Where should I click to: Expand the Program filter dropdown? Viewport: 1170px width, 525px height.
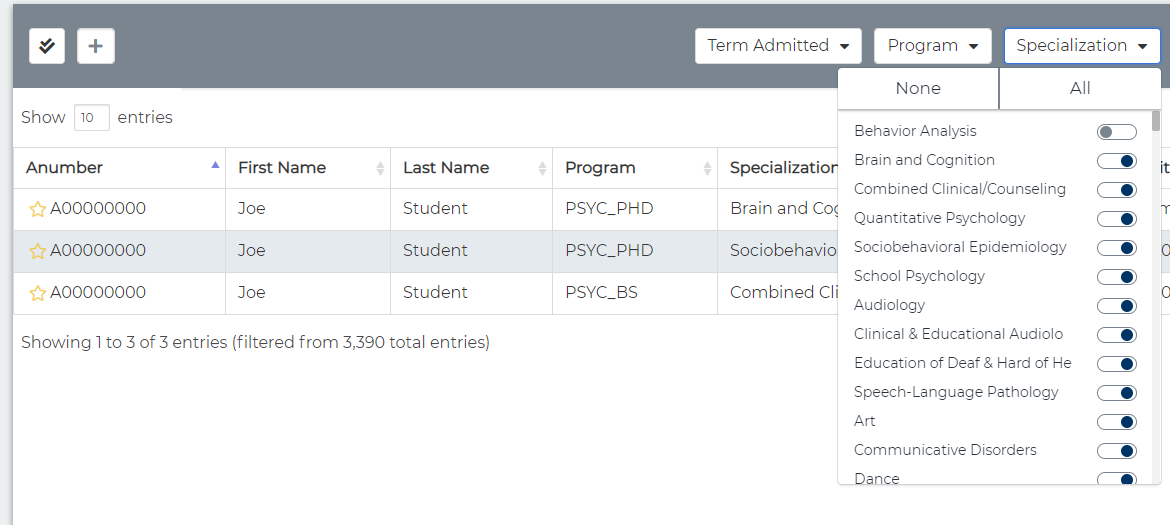932,46
